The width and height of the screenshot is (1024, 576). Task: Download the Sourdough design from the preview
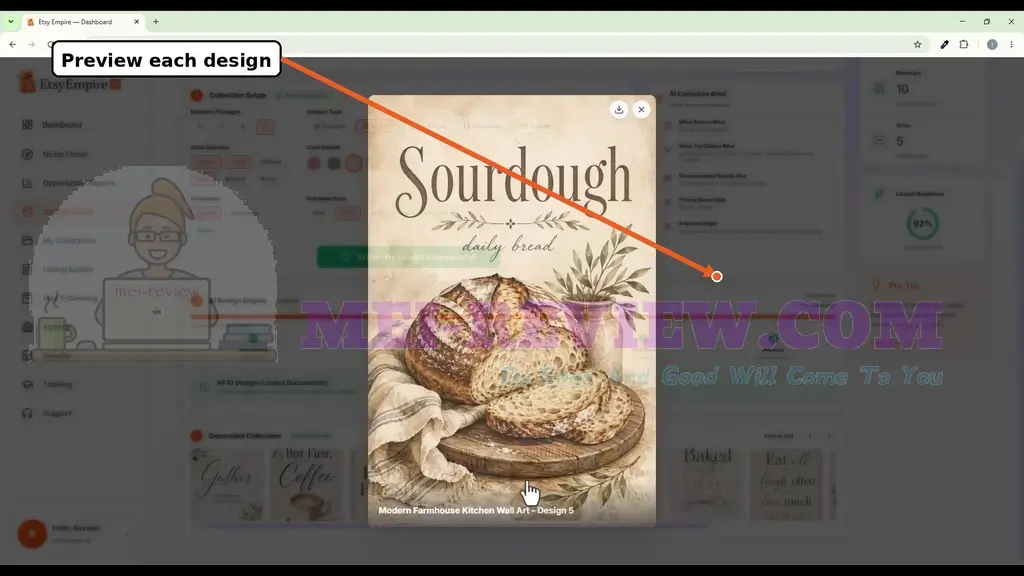point(619,110)
